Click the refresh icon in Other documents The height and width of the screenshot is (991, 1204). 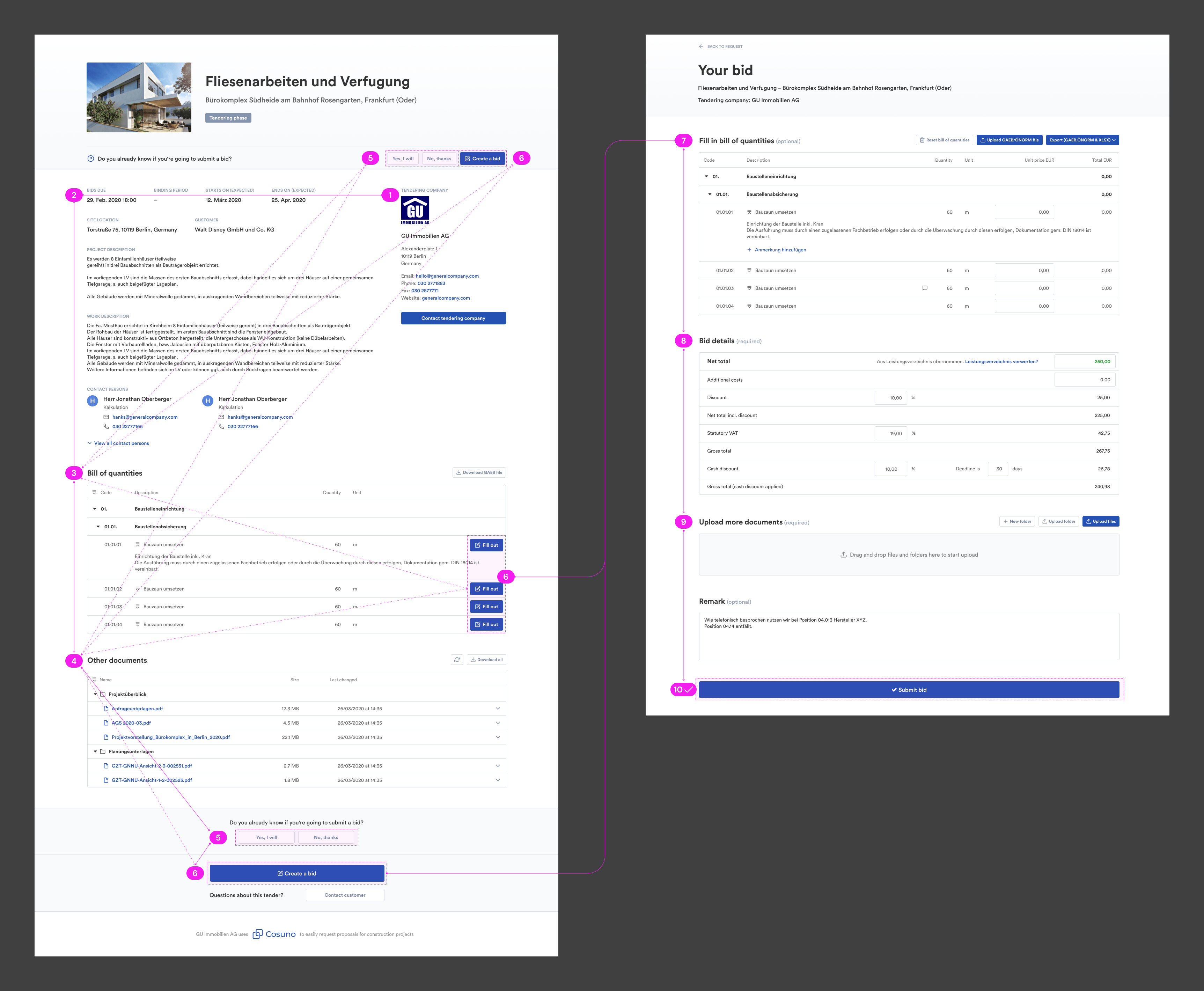[x=457, y=659]
